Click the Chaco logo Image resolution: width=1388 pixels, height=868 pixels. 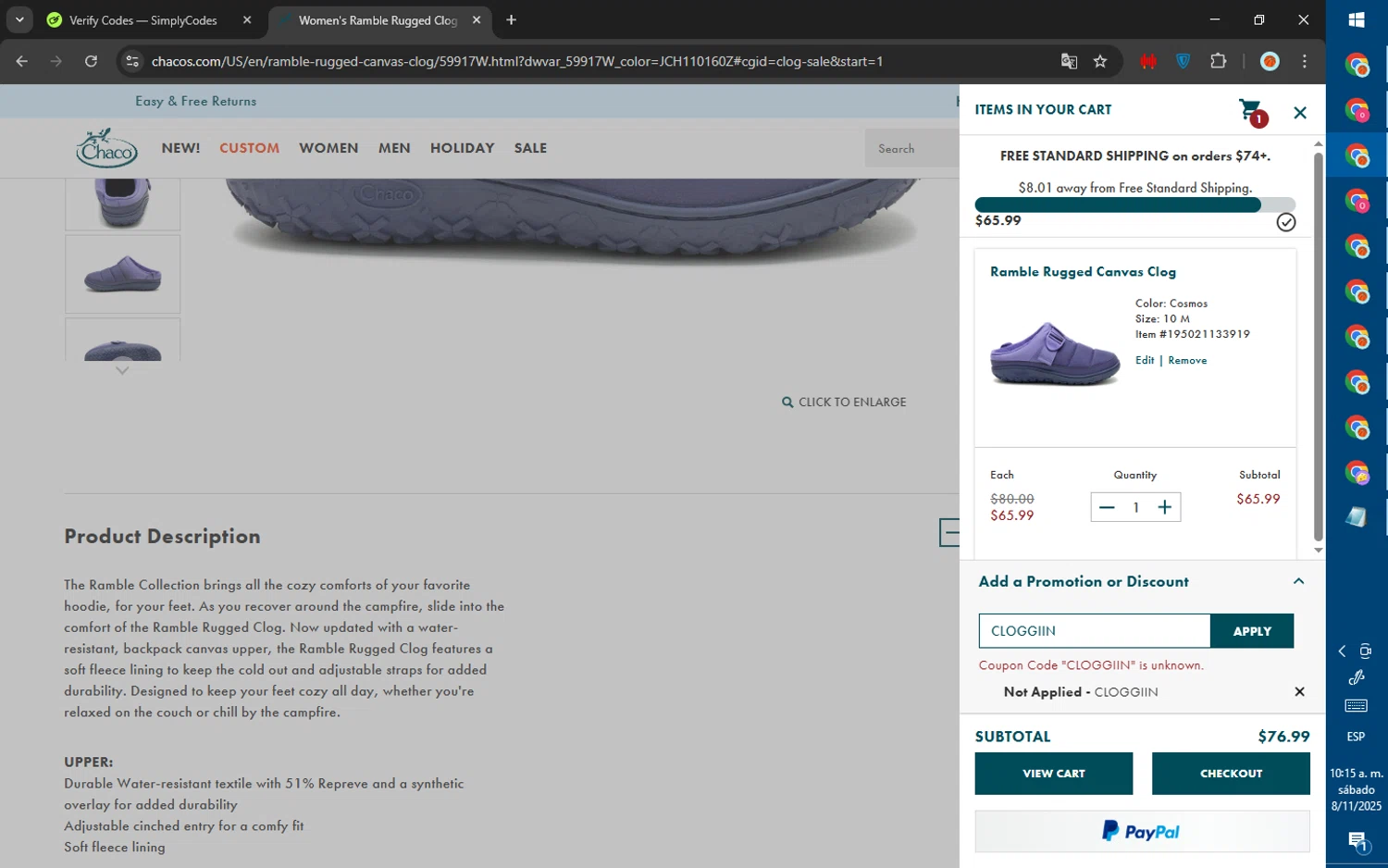point(106,148)
